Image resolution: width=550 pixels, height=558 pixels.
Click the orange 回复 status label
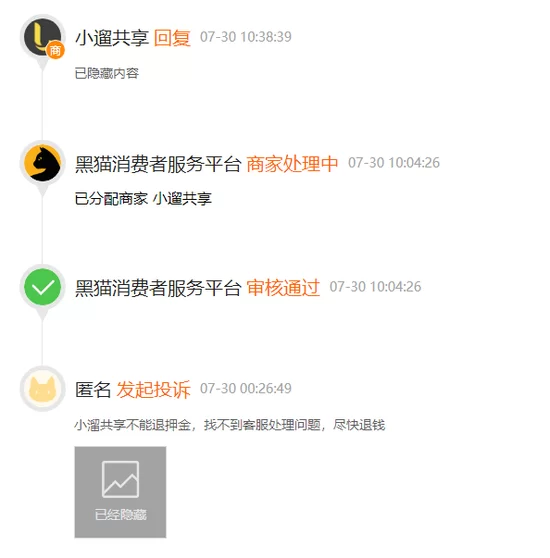tap(172, 38)
